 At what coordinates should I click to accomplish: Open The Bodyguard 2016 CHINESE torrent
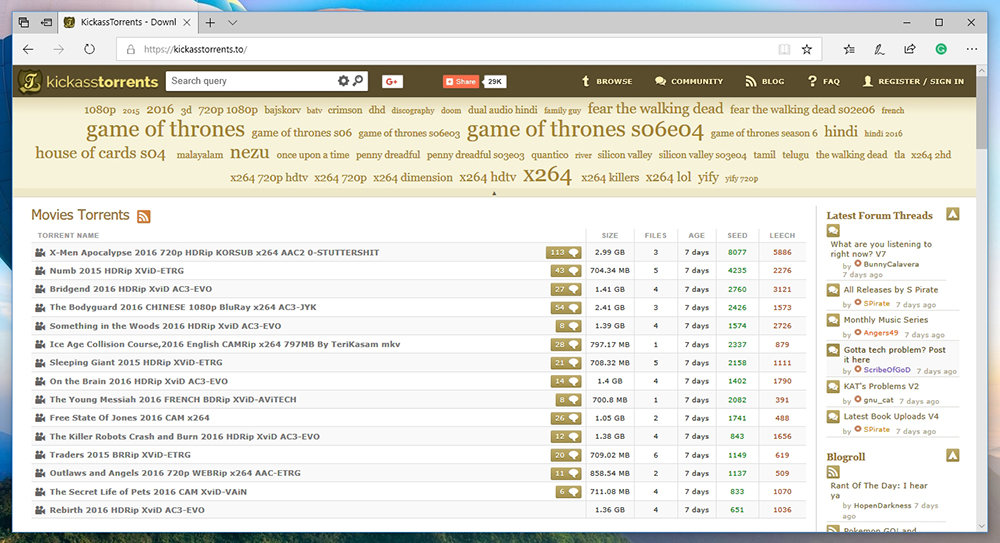click(x=183, y=308)
